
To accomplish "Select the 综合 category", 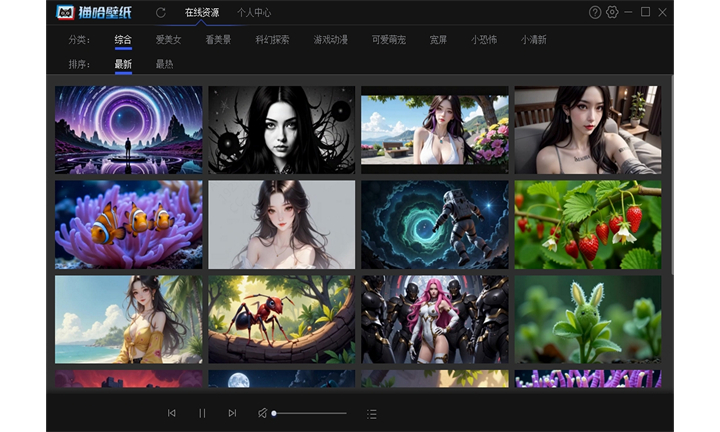I will click(123, 40).
